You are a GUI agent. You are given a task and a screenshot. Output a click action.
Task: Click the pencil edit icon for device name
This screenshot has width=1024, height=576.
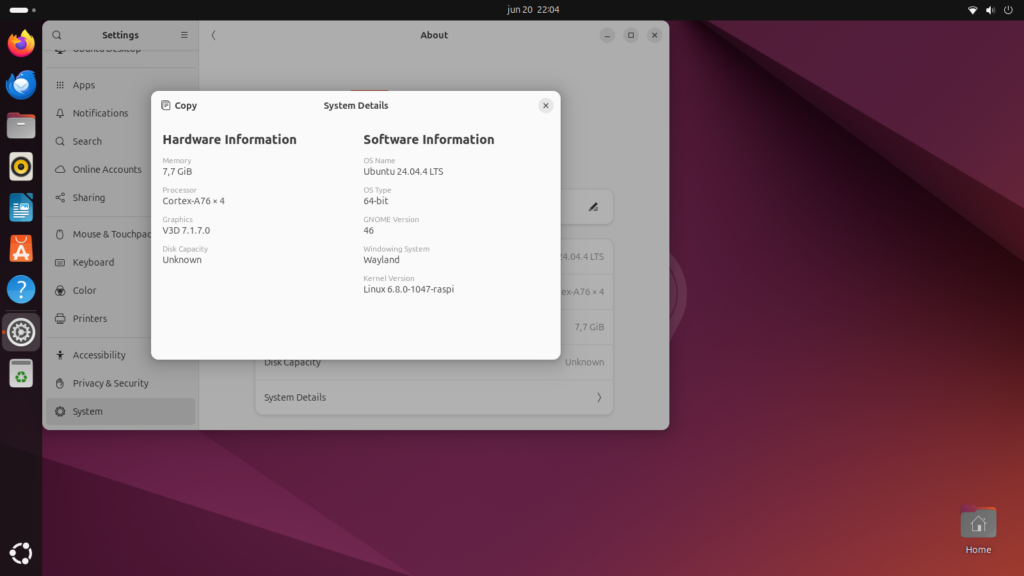(593, 207)
